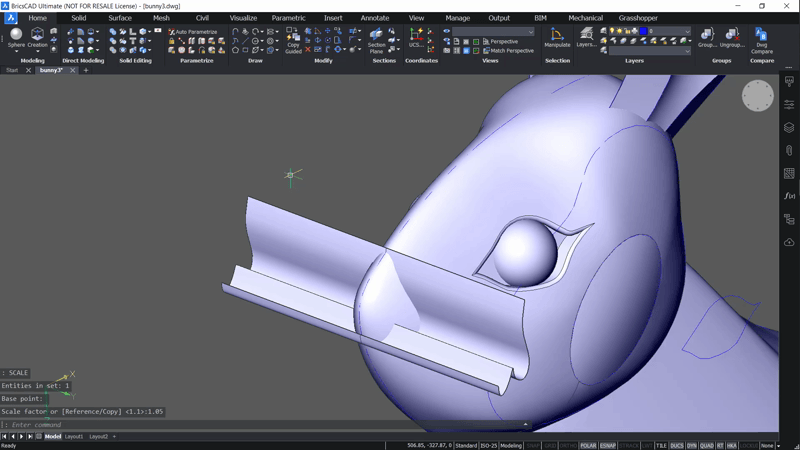This screenshot has height=450, width=800.
Task: Toggle TILE in status bar
Action: (x=661, y=445)
